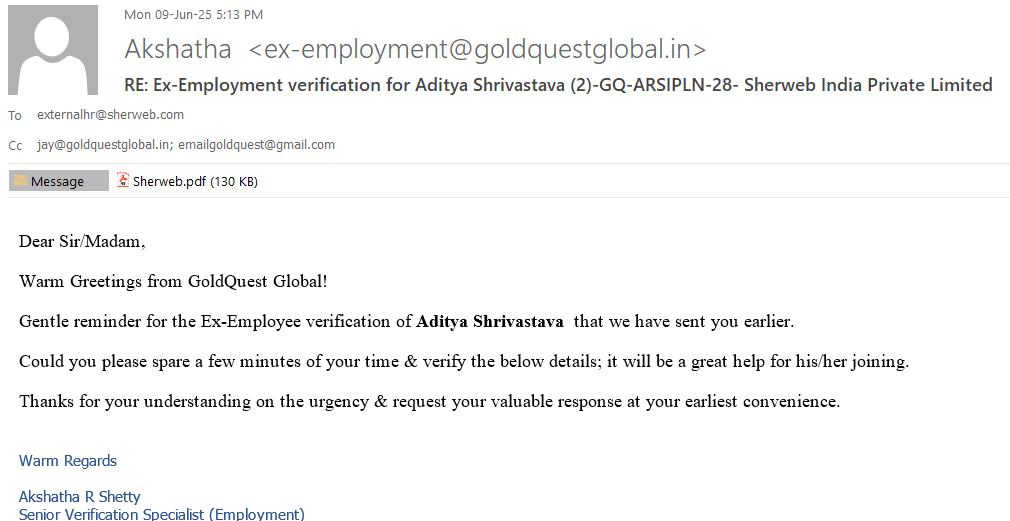Image resolution: width=1010 pixels, height=521 pixels.
Task: Click the To label
Action: (x=15, y=116)
